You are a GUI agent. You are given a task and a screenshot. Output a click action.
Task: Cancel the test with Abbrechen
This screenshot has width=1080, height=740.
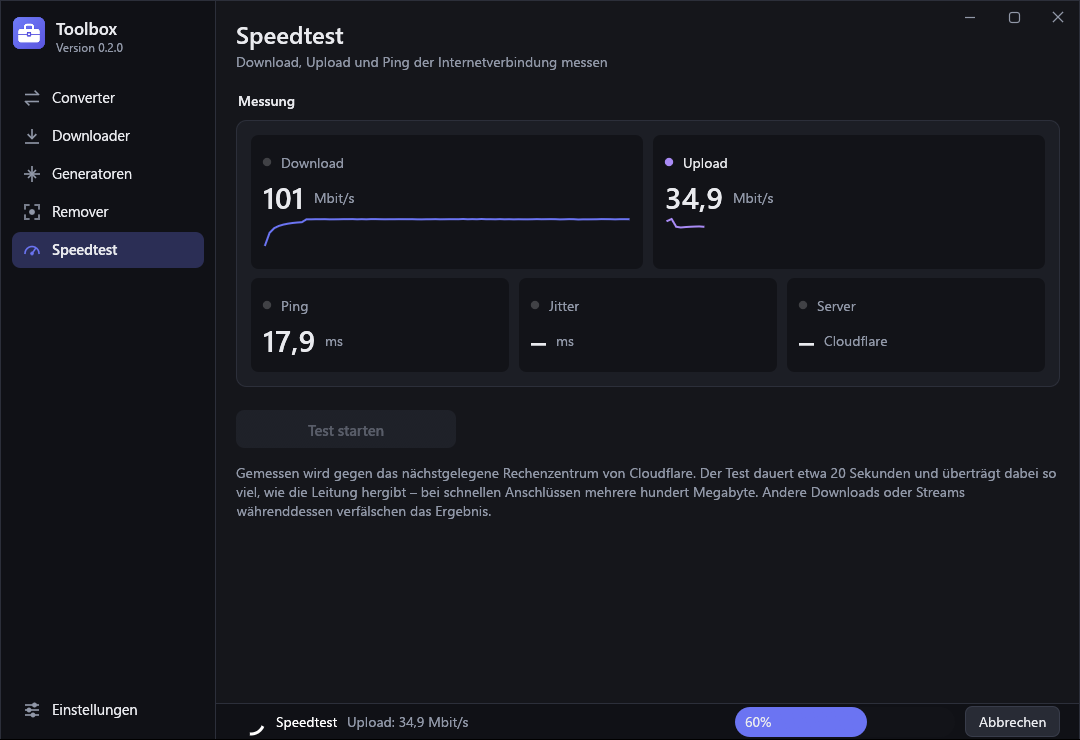point(1012,722)
